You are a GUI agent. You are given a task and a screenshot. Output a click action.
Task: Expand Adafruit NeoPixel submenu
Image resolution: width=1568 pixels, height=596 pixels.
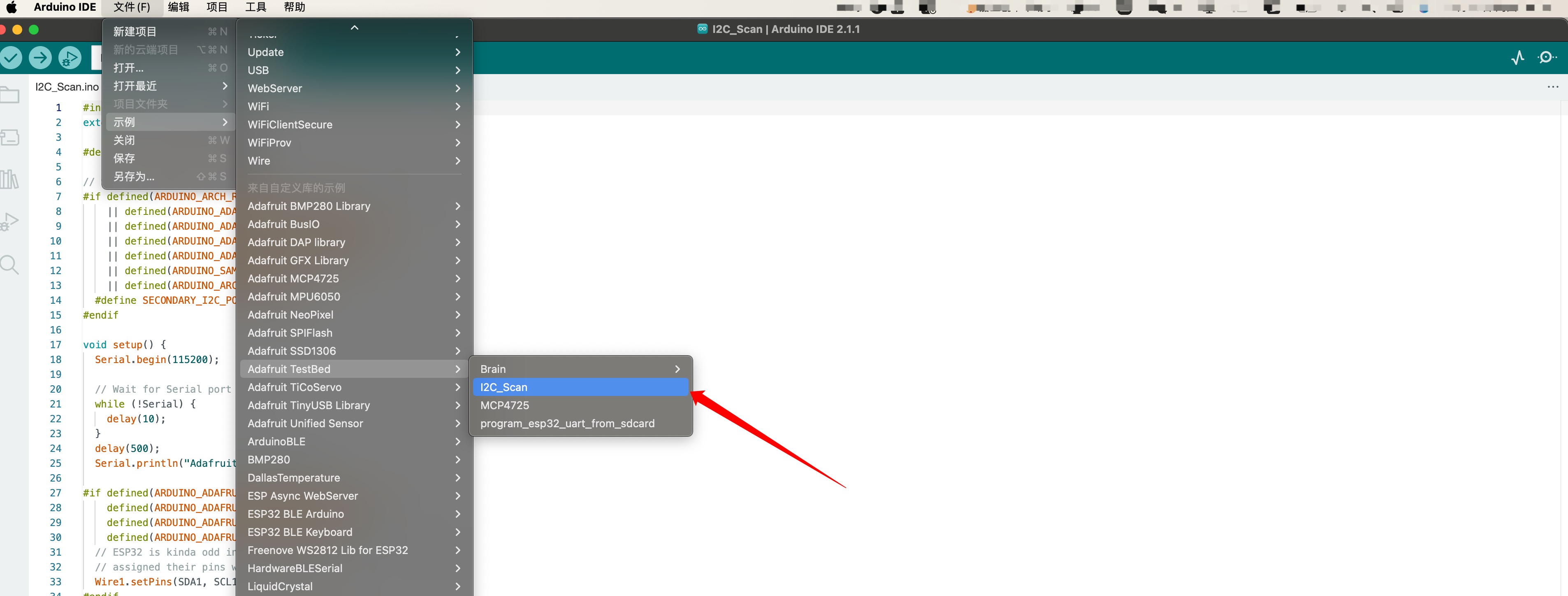(354, 315)
